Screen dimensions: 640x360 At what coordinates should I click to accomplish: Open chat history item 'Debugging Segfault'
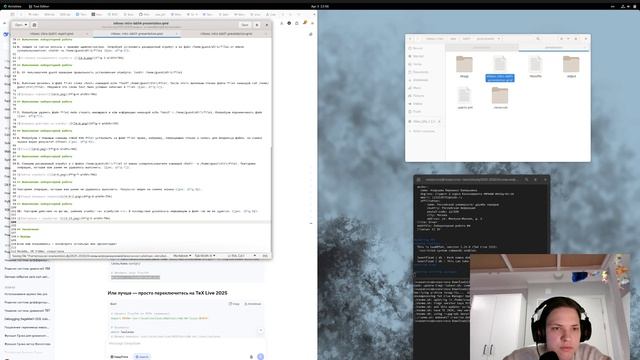point(27,319)
